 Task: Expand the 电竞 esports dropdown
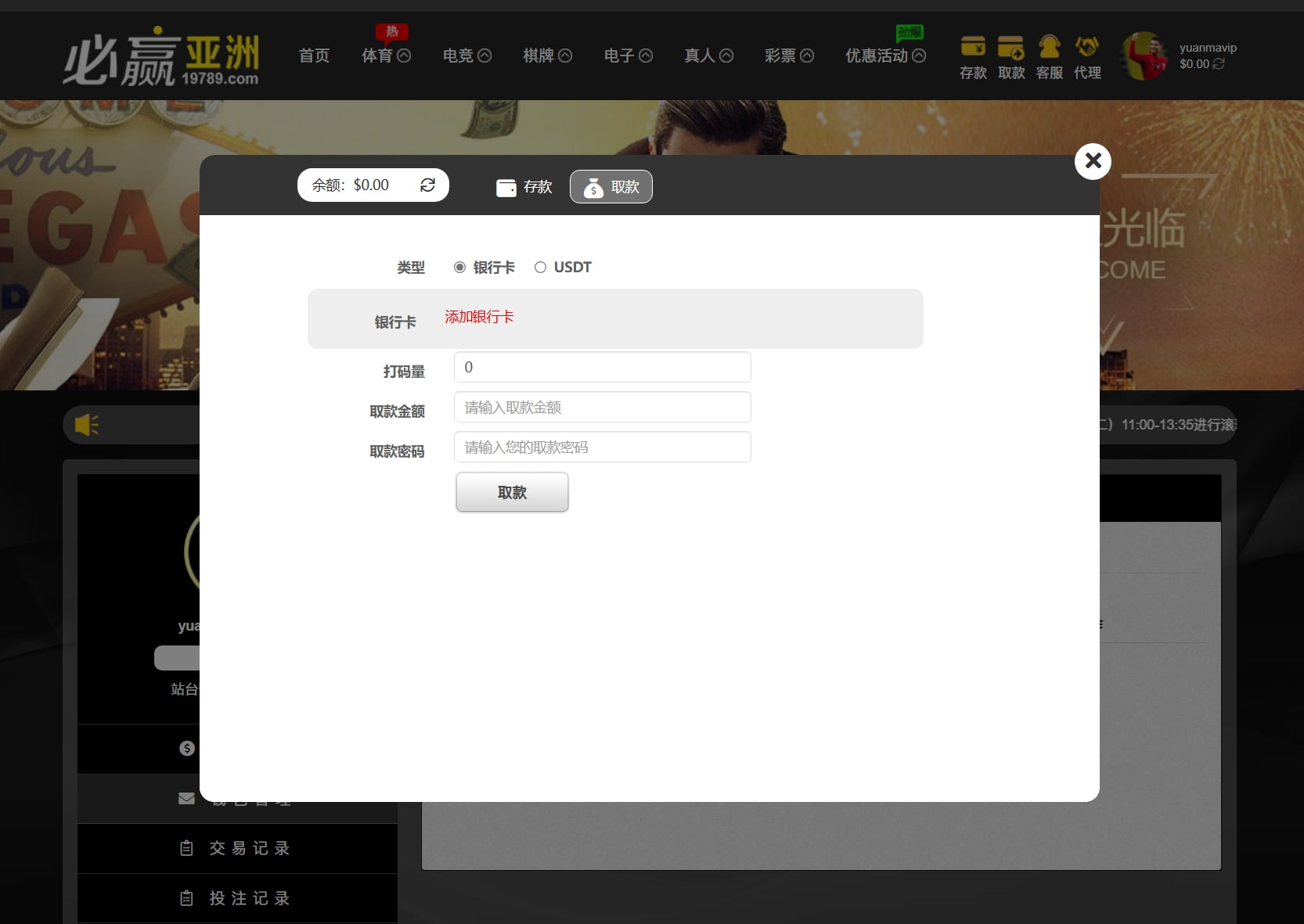(x=466, y=56)
